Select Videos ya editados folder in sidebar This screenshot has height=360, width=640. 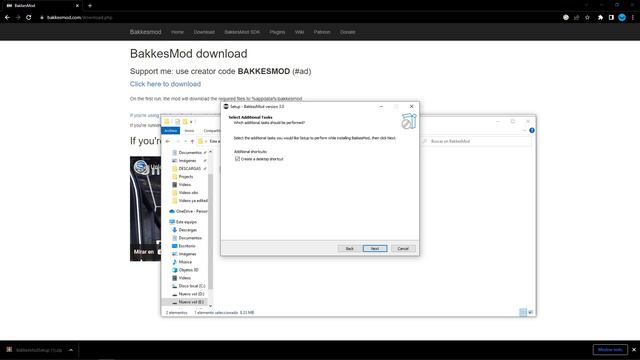(x=193, y=201)
